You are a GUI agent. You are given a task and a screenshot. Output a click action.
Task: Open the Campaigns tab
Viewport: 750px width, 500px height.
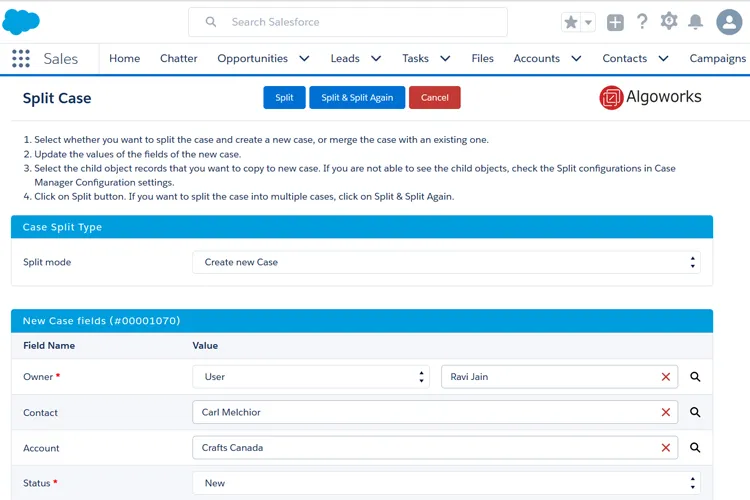(717, 58)
